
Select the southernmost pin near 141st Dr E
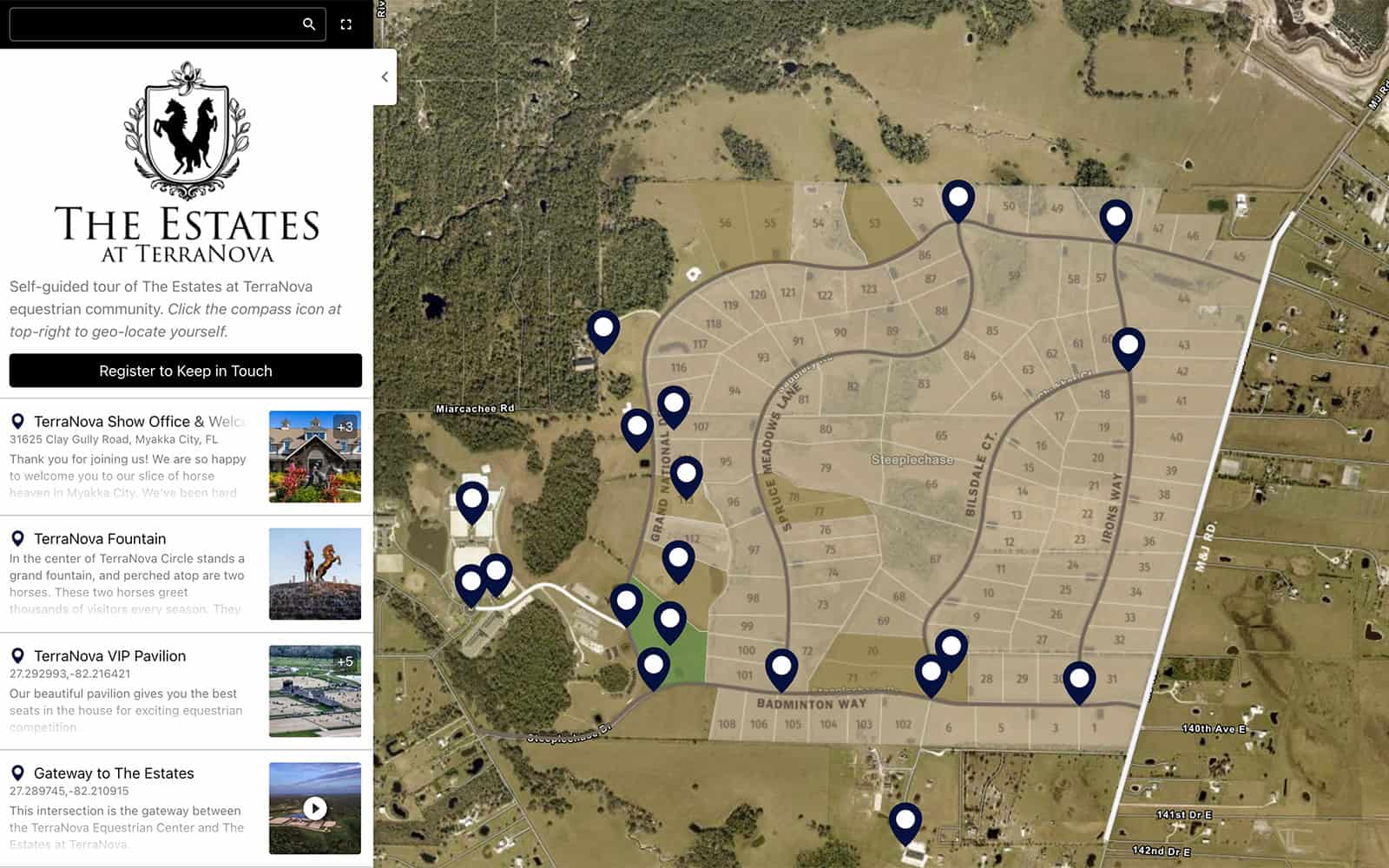click(905, 825)
